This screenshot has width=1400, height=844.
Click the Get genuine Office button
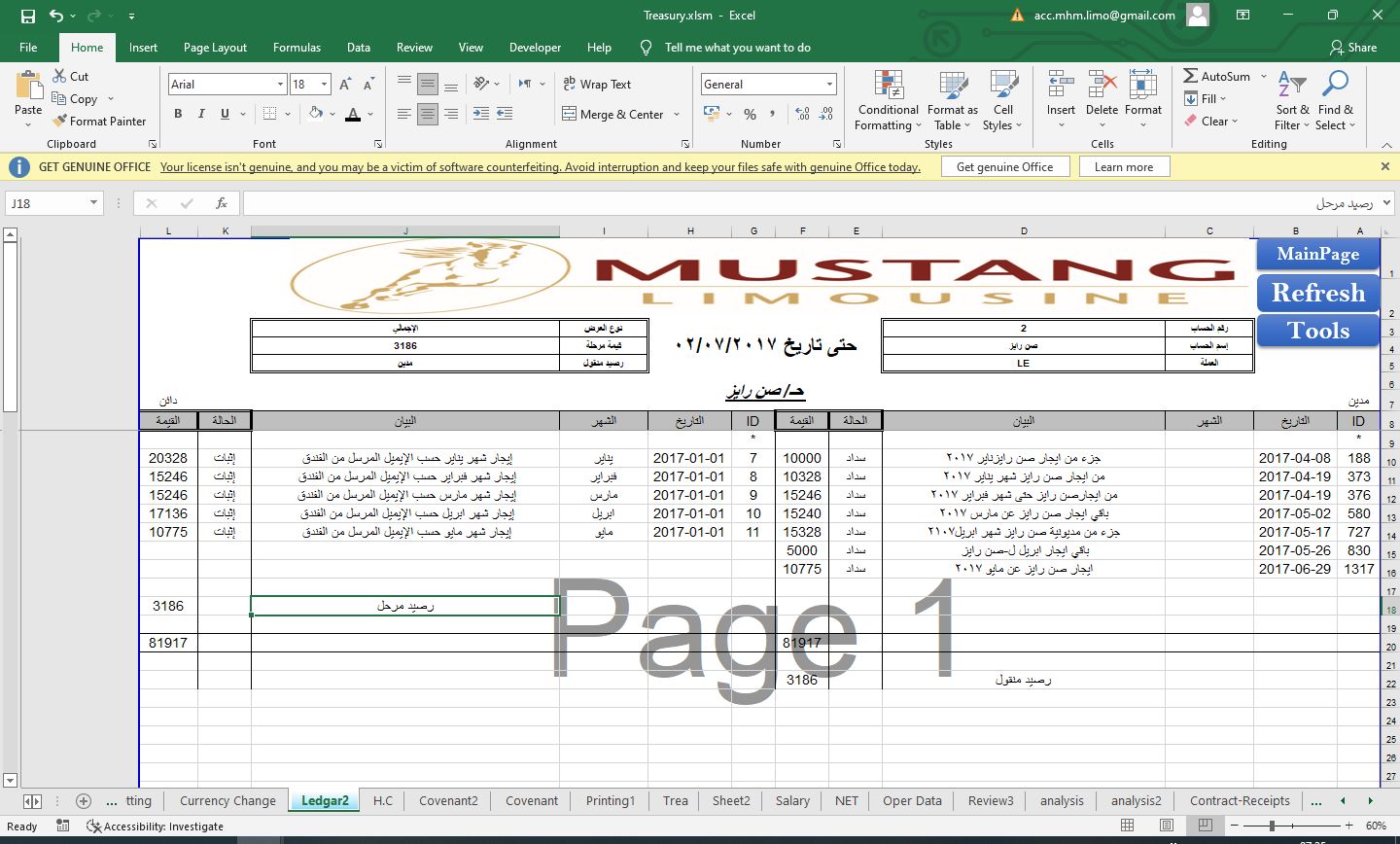1004,167
